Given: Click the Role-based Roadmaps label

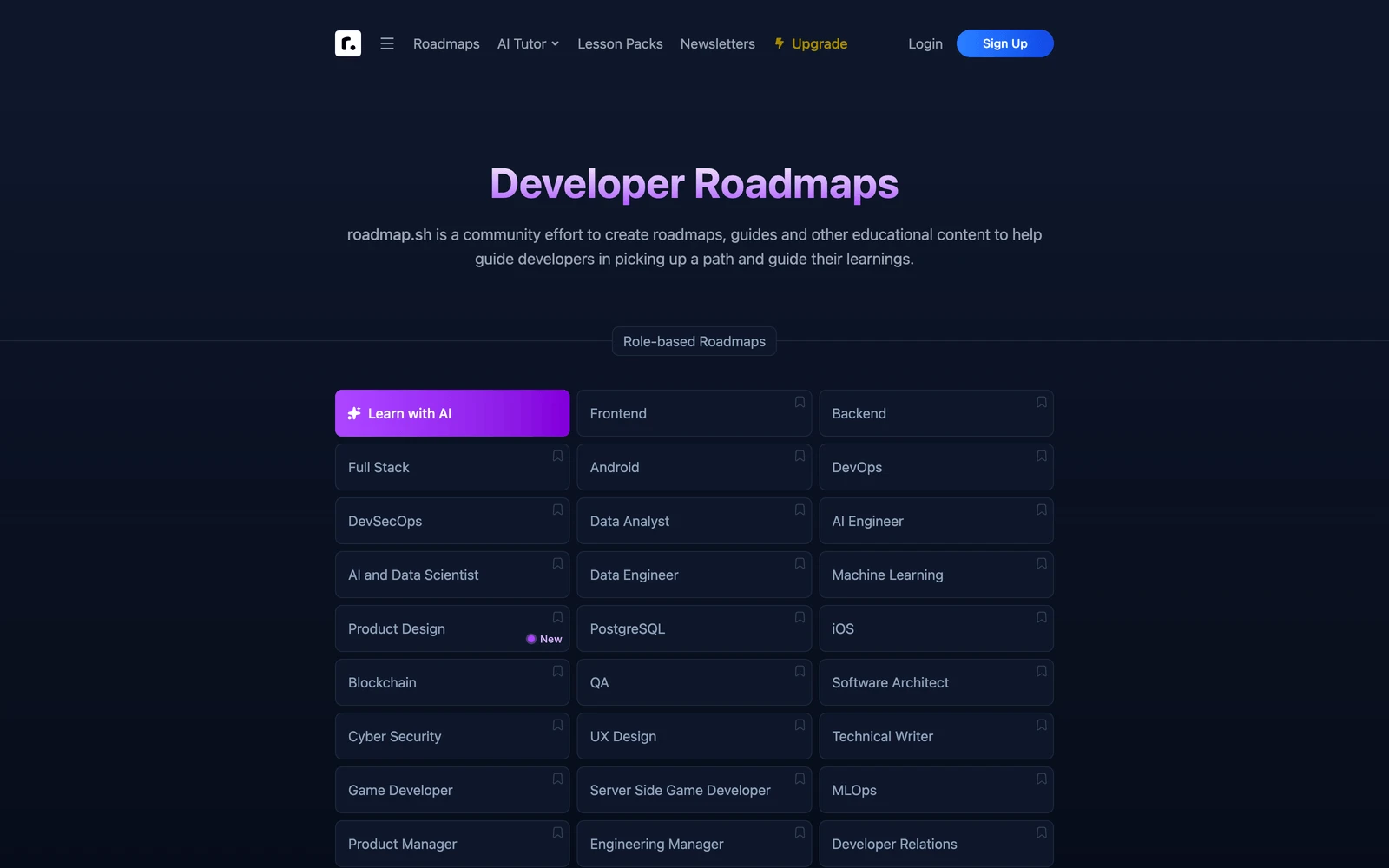Looking at the screenshot, I should pyautogui.click(x=694, y=341).
